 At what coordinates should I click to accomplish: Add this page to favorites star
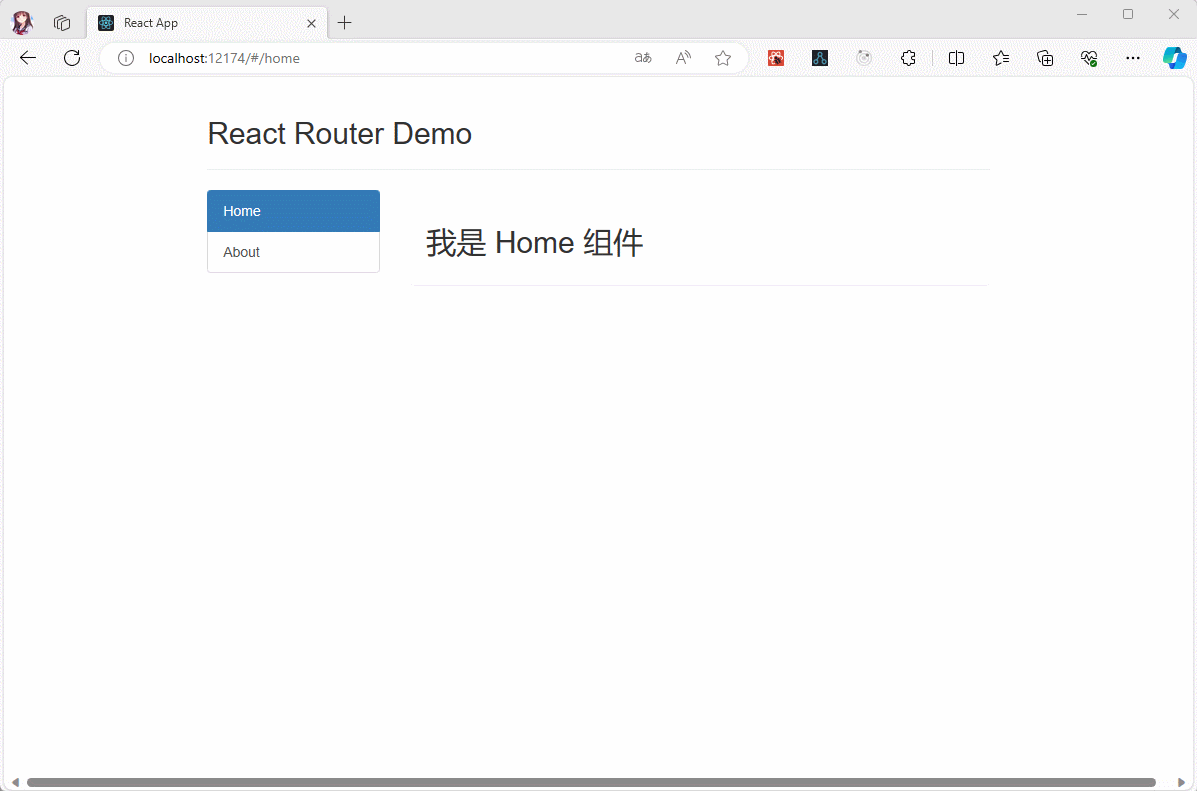click(723, 58)
